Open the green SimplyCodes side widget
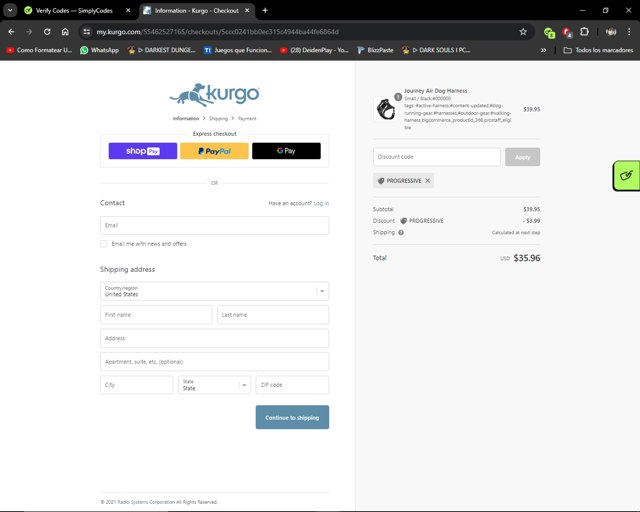The height and width of the screenshot is (512, 640). pyautogui.click(x=627, y=176)
